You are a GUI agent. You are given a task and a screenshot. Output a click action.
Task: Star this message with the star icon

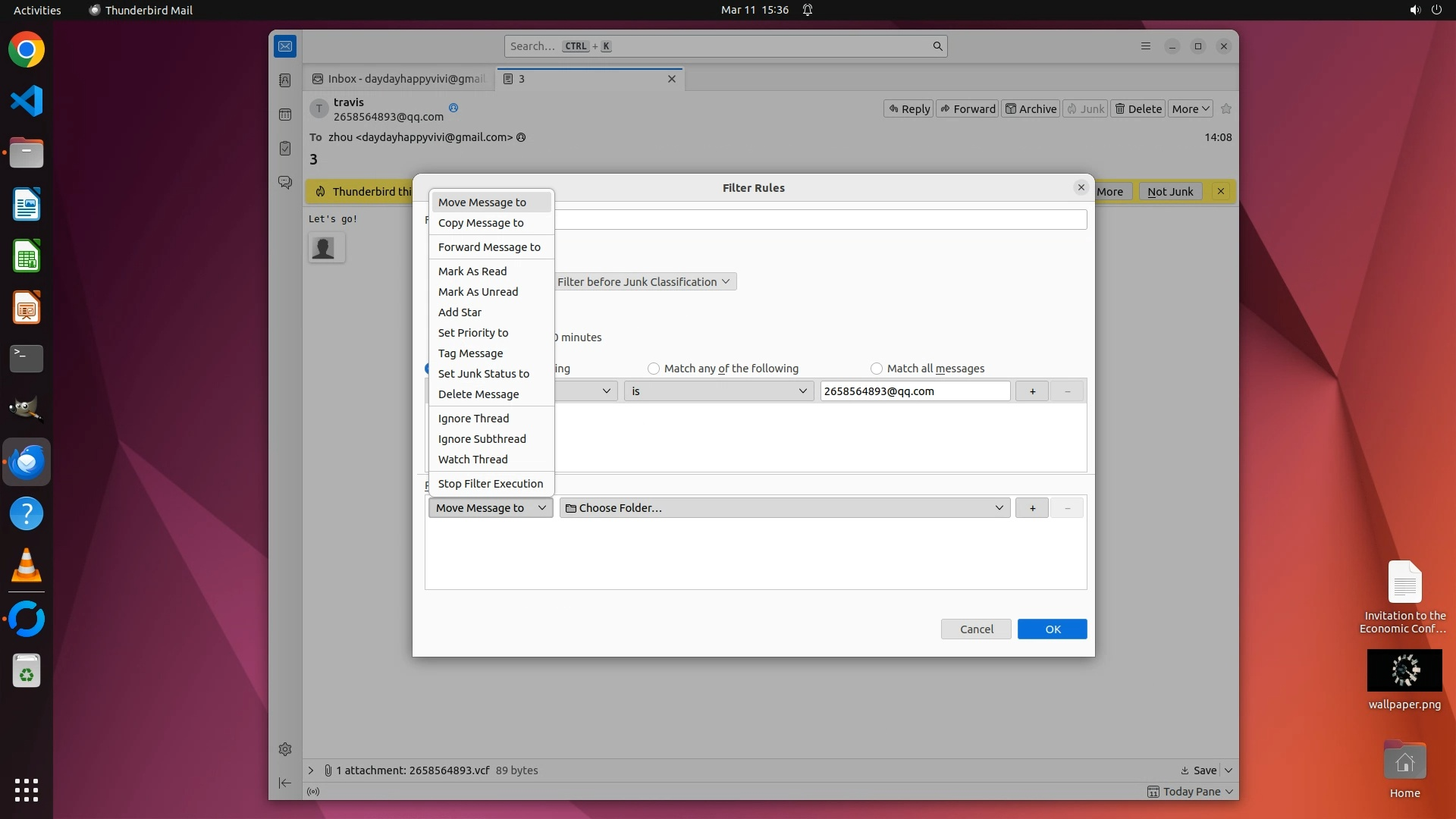point(1226,108)
